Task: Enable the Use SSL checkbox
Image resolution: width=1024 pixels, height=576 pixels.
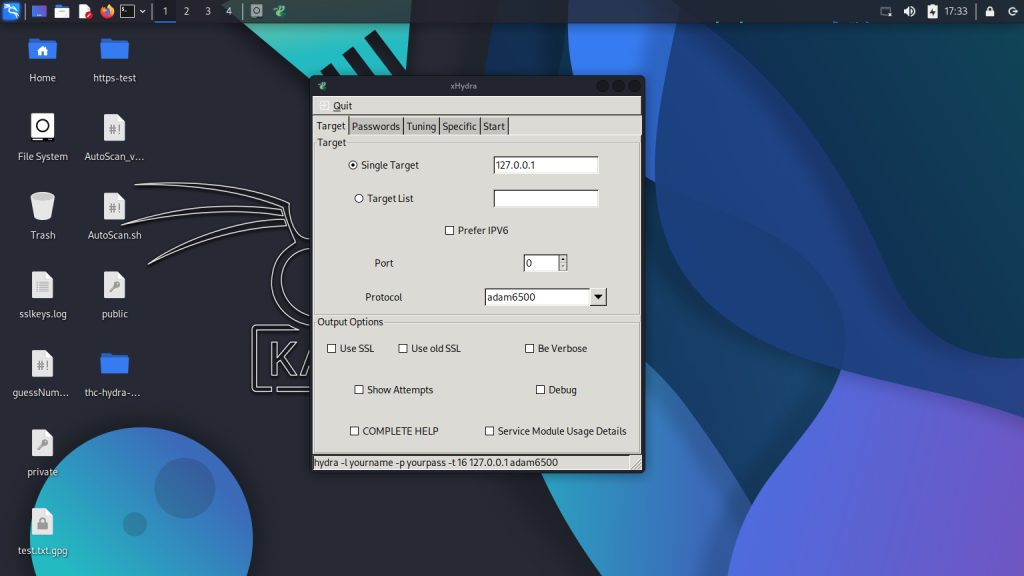Action: click(332, 349)
